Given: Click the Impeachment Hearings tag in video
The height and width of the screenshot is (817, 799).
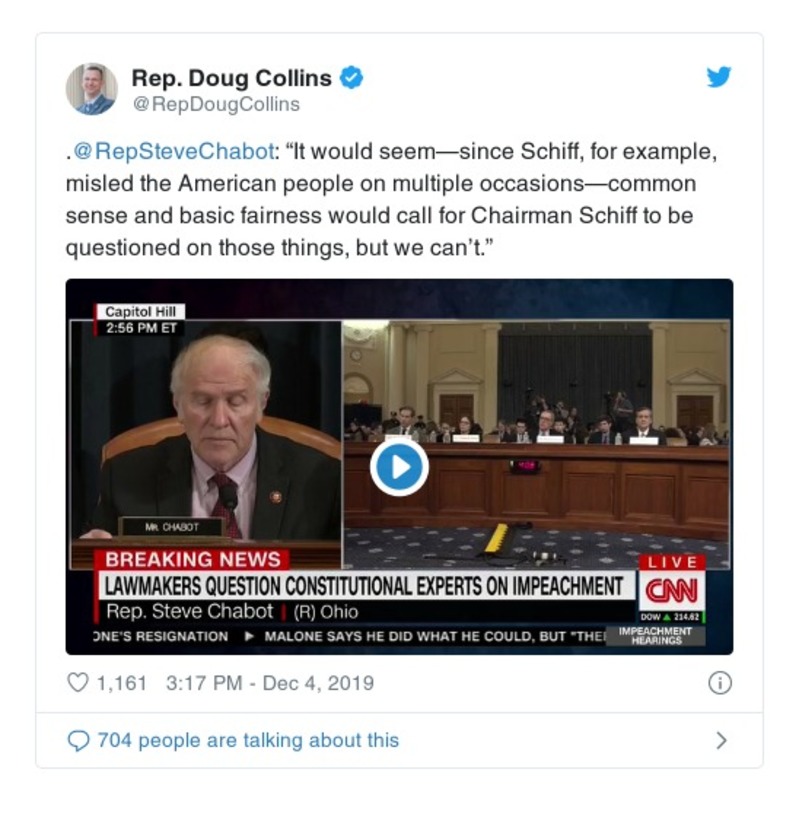Looking at the screenshot, I should [x=656, y=636].
